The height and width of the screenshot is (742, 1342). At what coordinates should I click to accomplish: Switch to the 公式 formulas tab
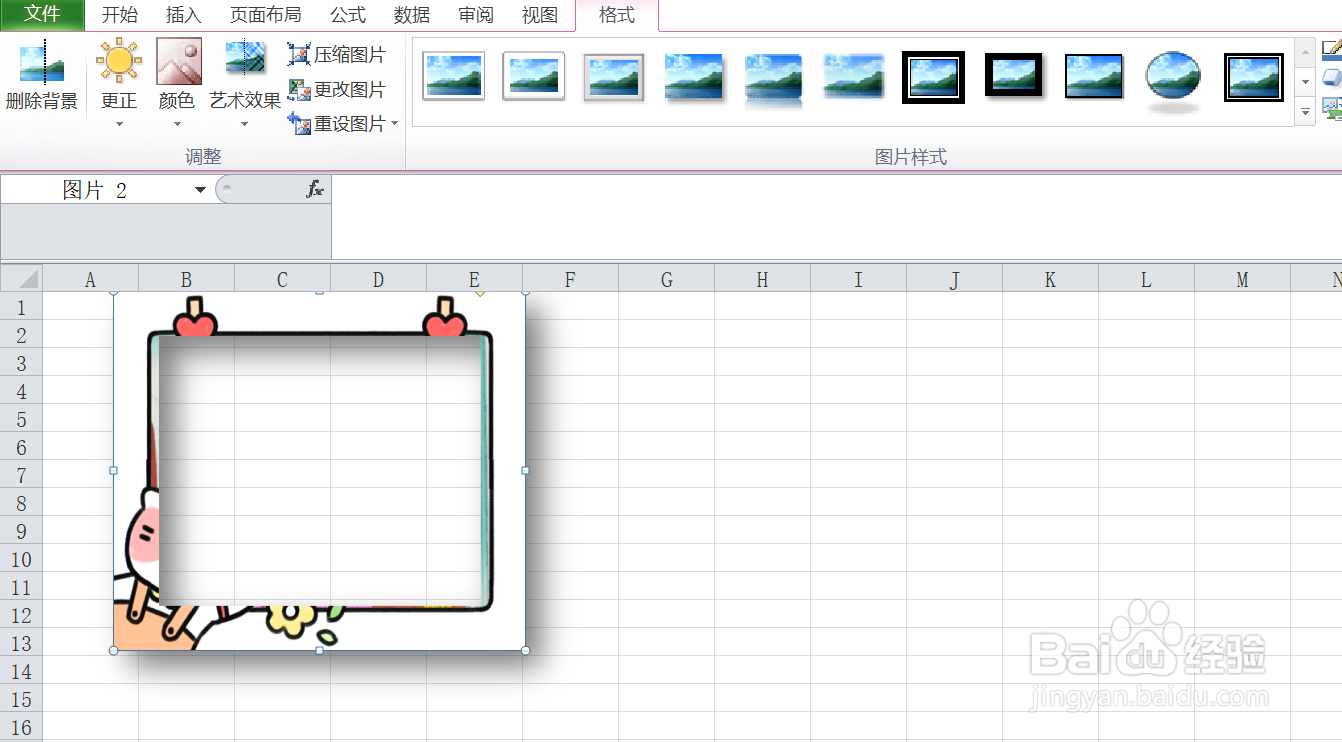[348, 15]
